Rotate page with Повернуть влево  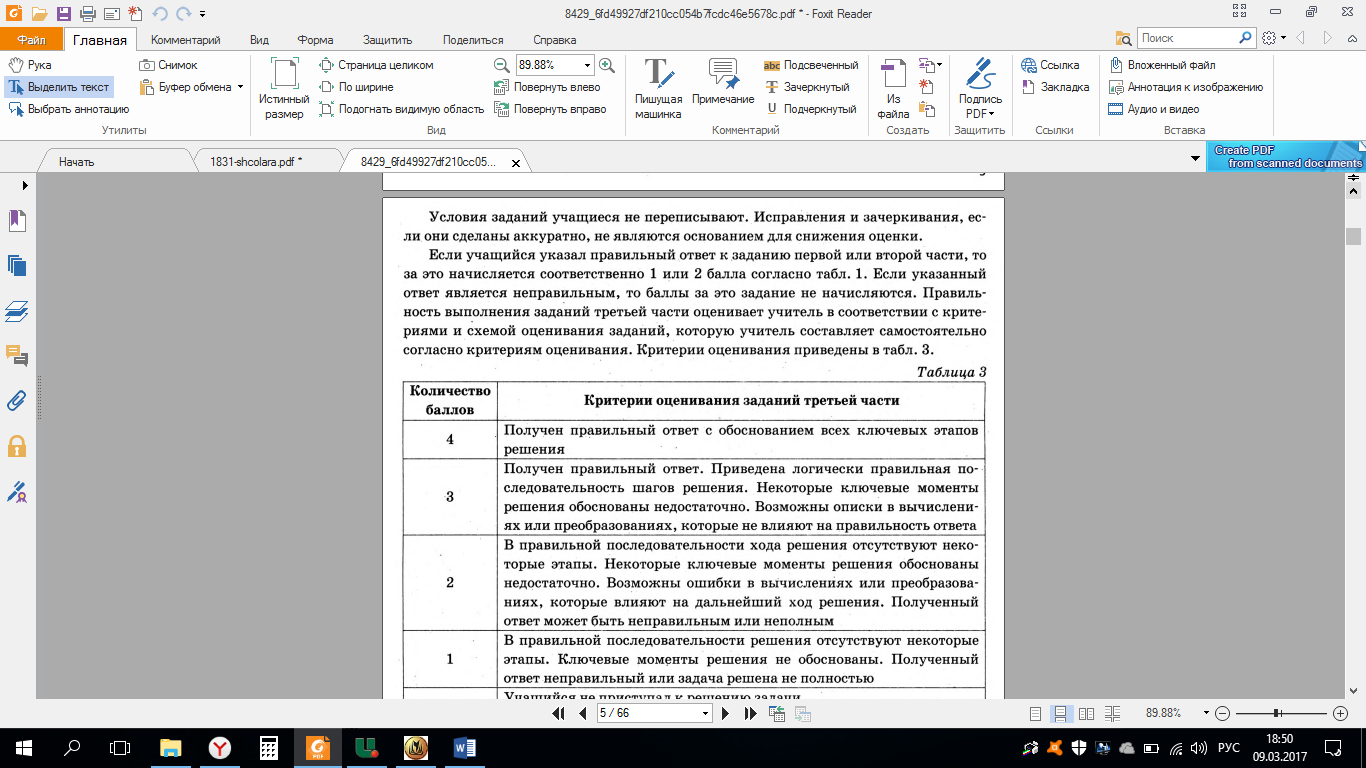548,87
